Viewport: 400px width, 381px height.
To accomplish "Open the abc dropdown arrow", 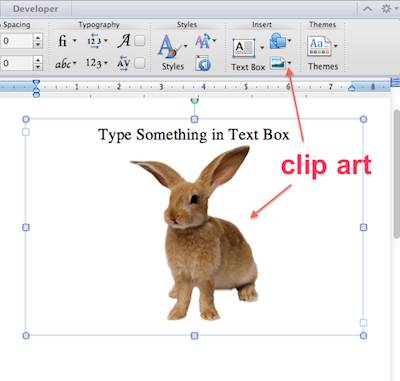I will [x=75, y=63].
